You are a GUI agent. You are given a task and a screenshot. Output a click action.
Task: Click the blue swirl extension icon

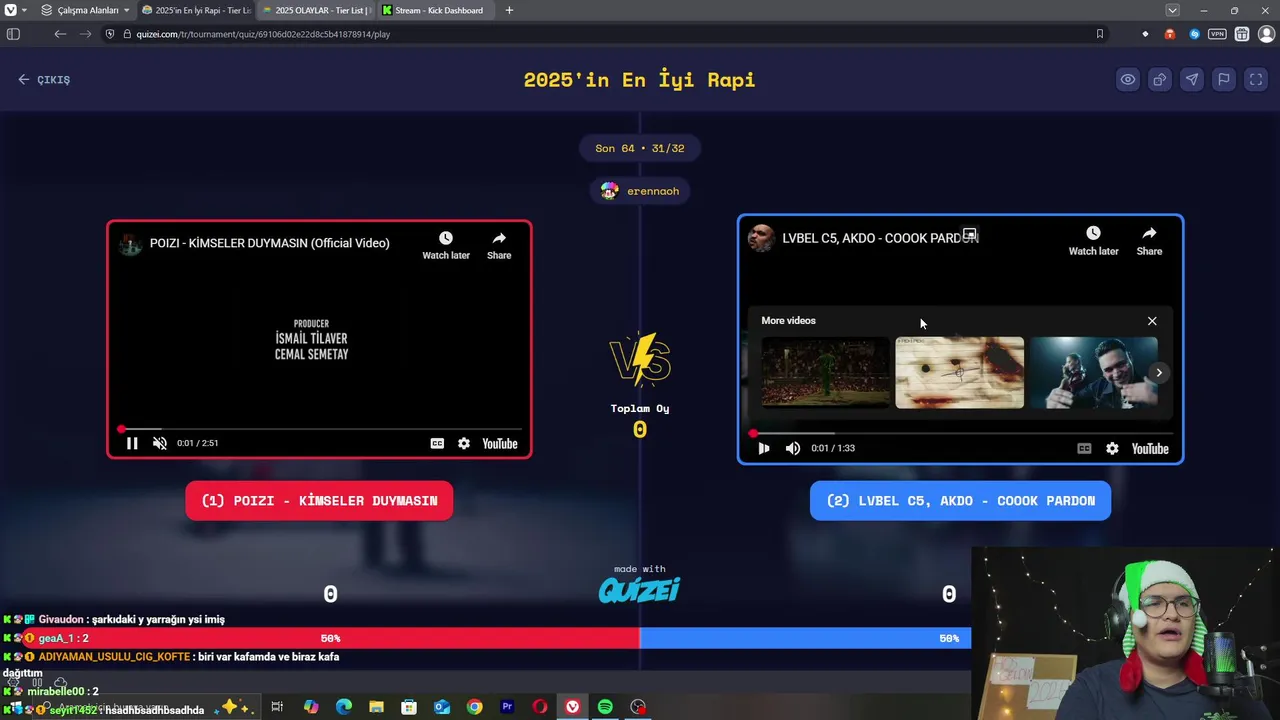[1194, 34]
